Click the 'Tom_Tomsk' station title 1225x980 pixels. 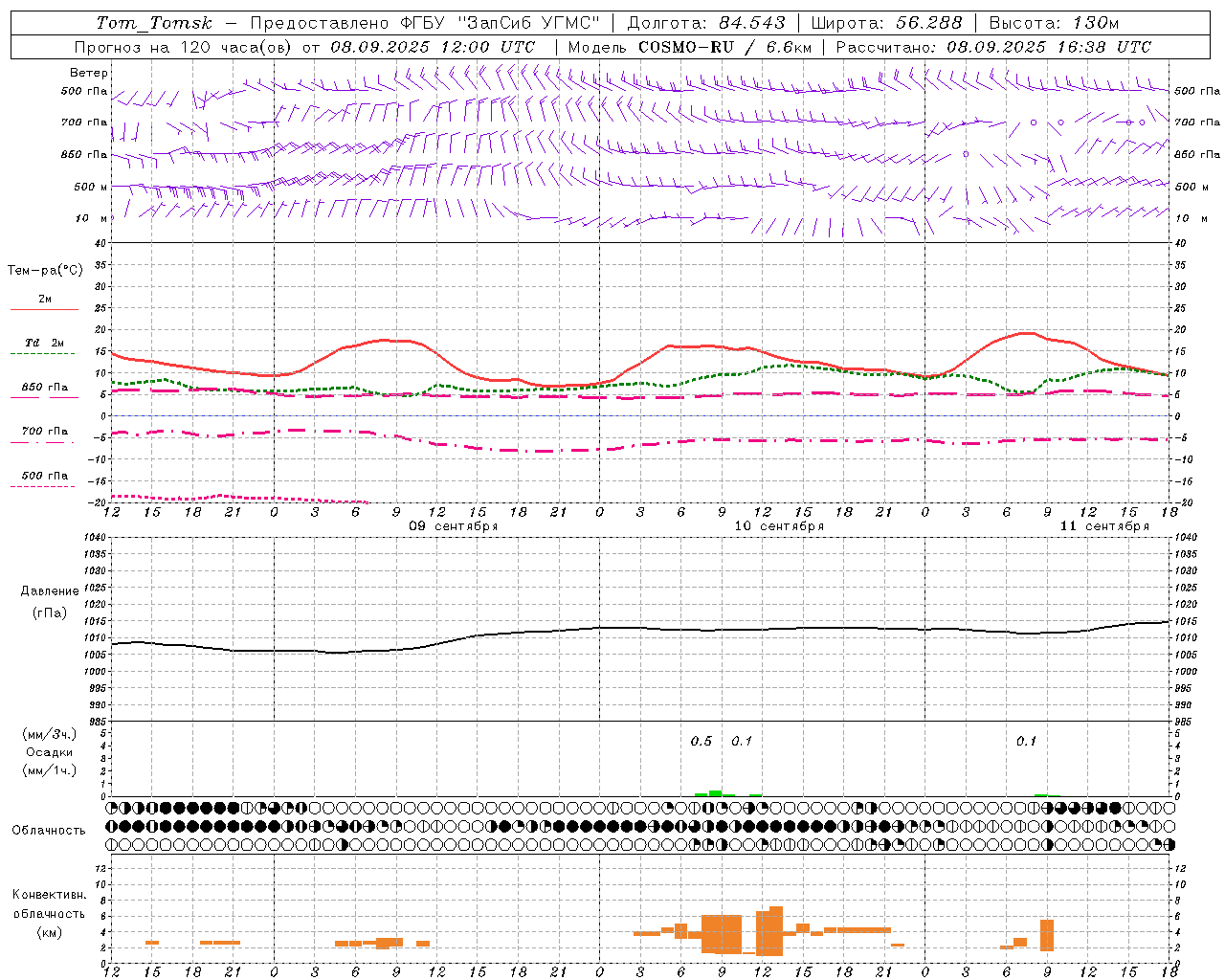(154, 23)
